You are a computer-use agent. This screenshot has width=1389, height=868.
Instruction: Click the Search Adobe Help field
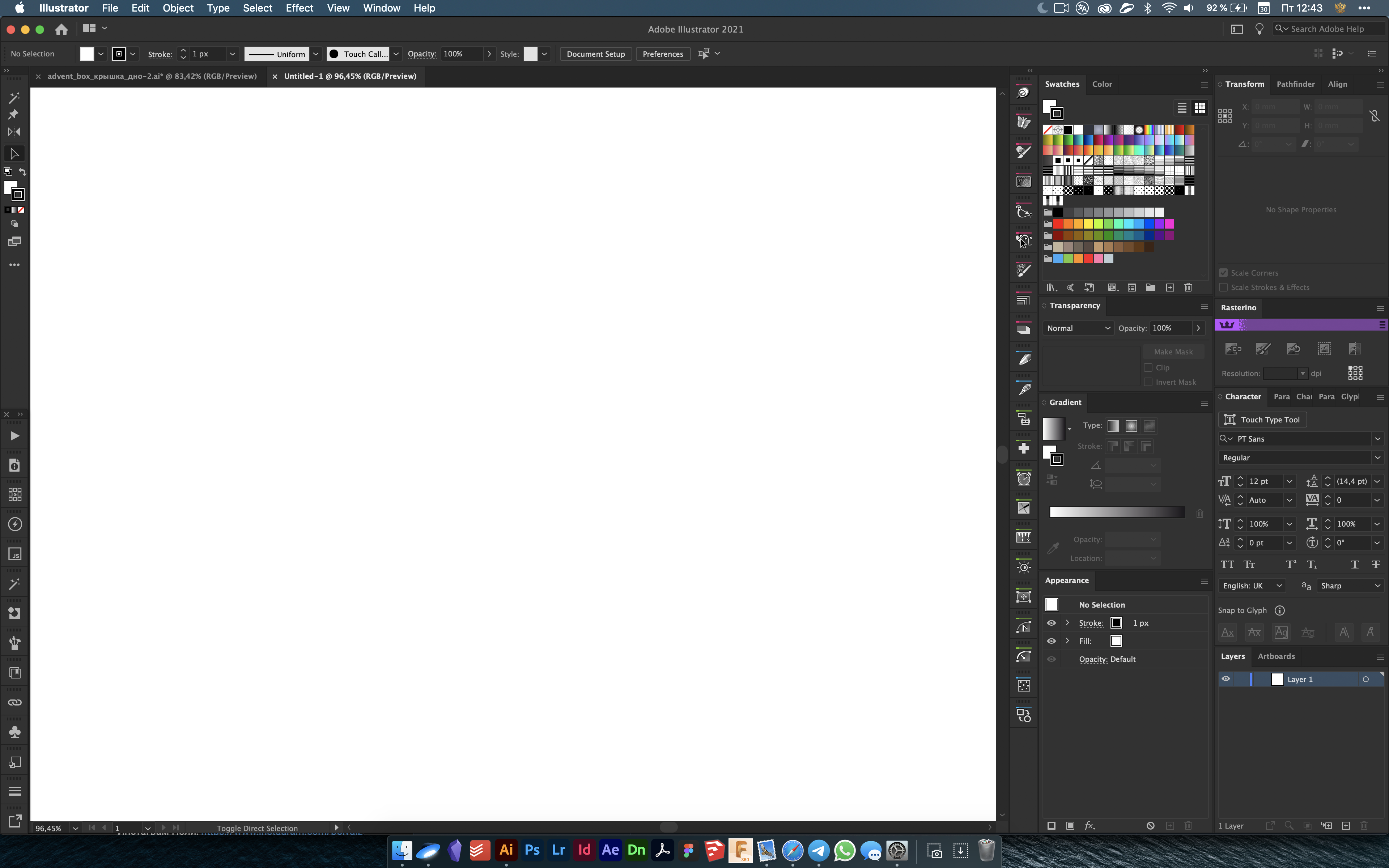[1327, 29]
